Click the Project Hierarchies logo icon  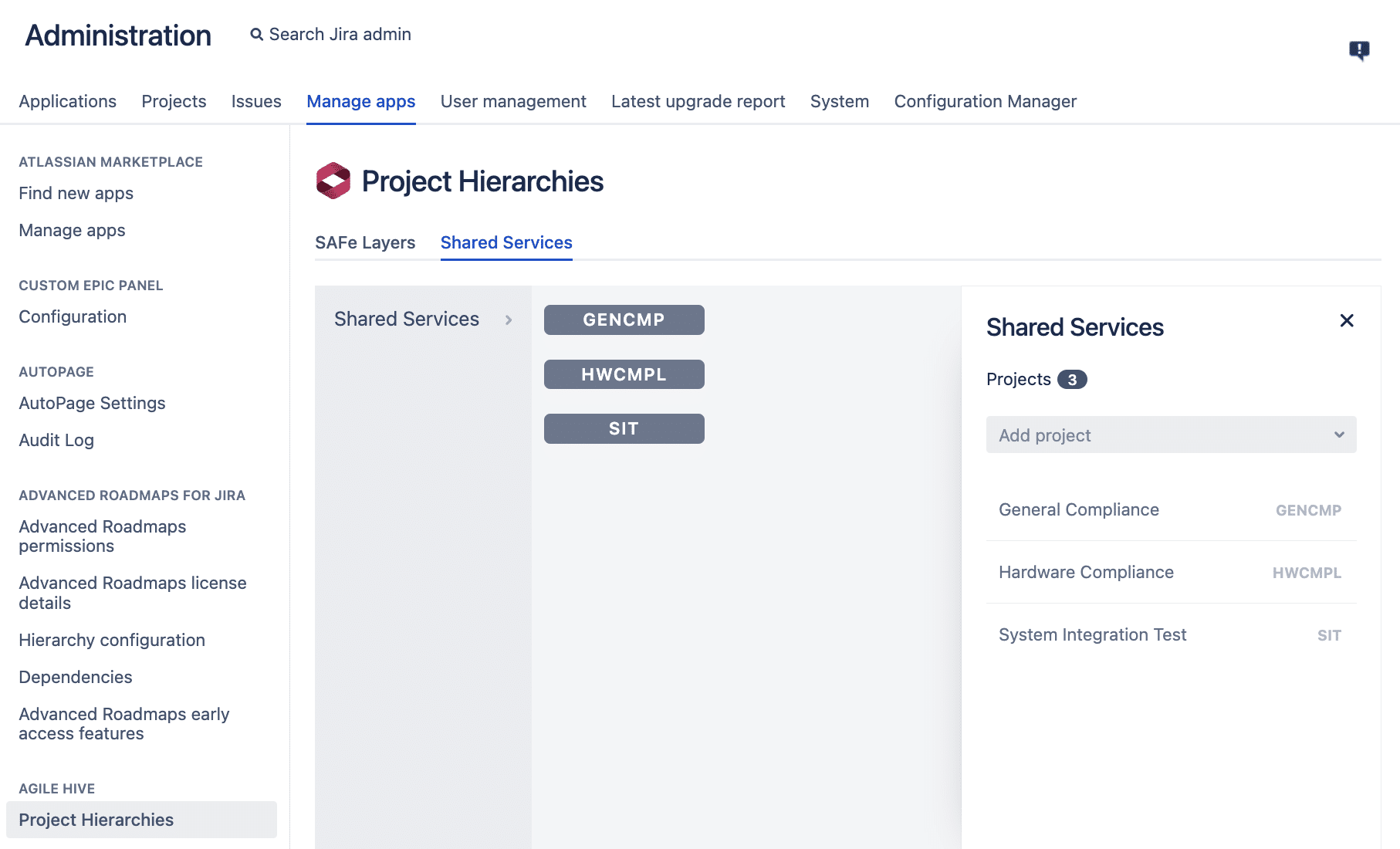[333, 181]
